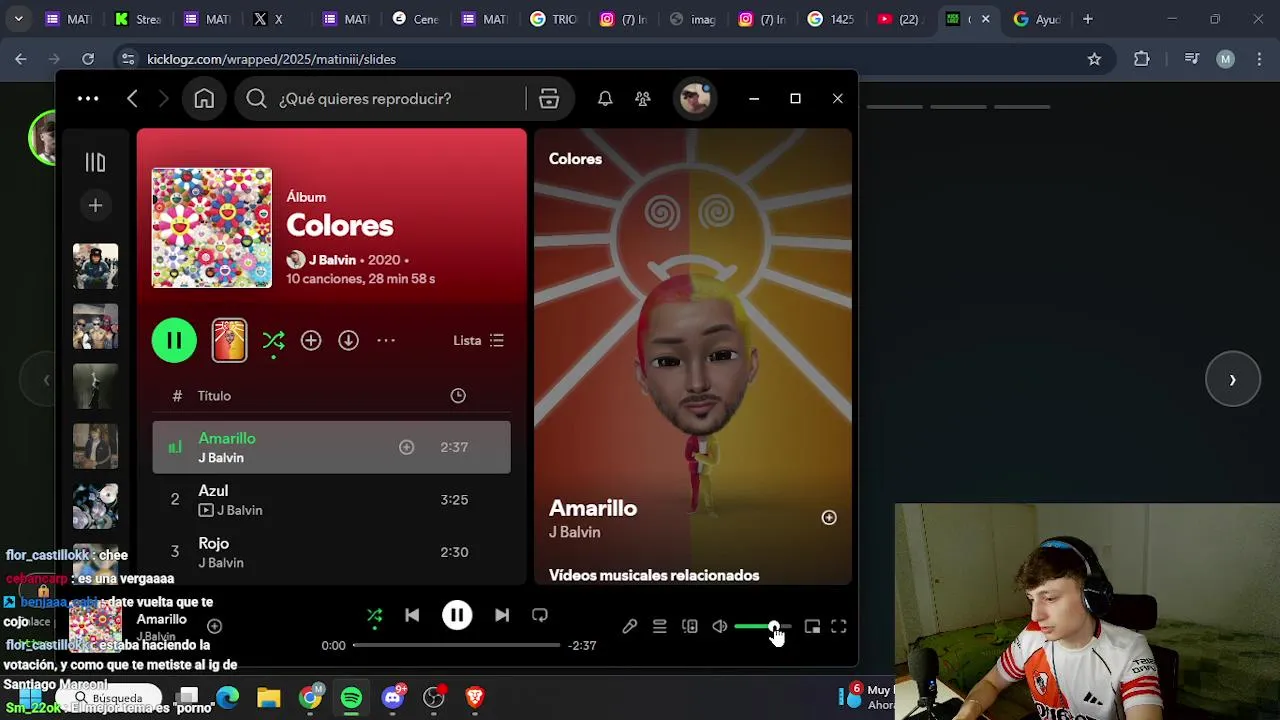Select the Amarillo track row
Image resolution: width=1280 pixels, height=720 pixels.
331,447
